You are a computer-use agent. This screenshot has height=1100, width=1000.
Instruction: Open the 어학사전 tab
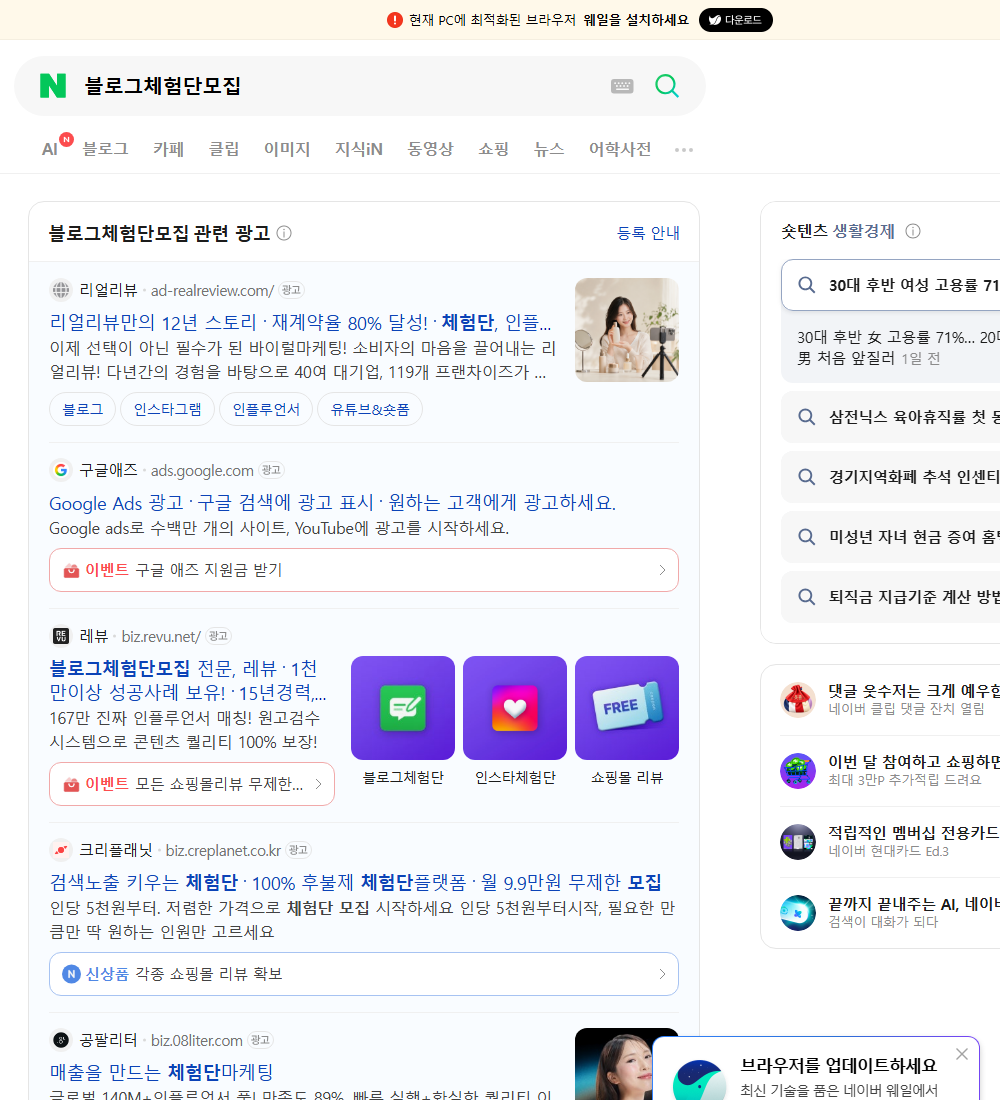tap(620, 149)
